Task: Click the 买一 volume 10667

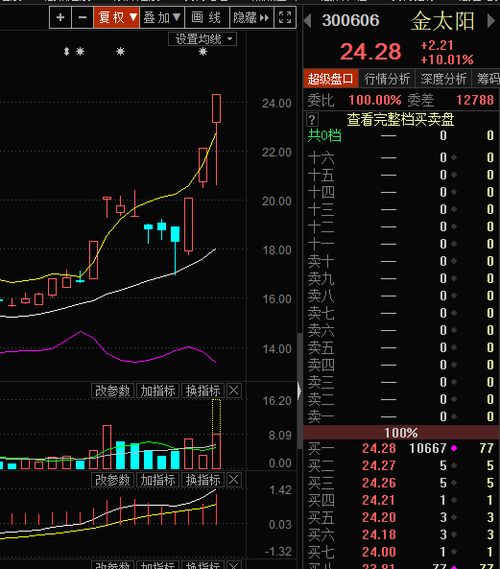Action: (x=427, y=449)
